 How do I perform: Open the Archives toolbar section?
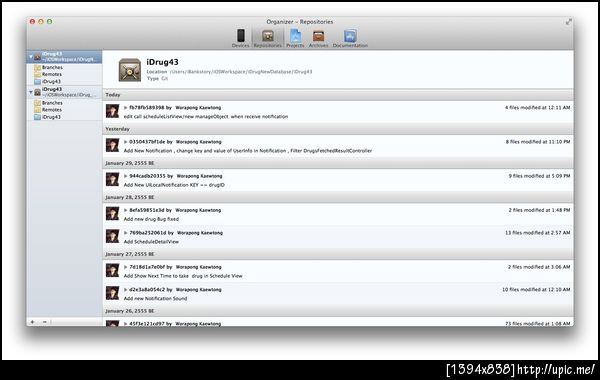[x=318, y=38]
